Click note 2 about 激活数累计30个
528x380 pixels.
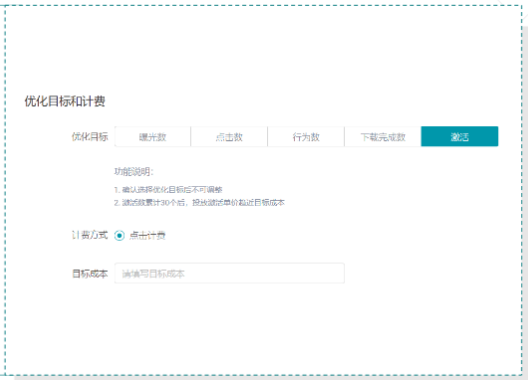[199, 202]
